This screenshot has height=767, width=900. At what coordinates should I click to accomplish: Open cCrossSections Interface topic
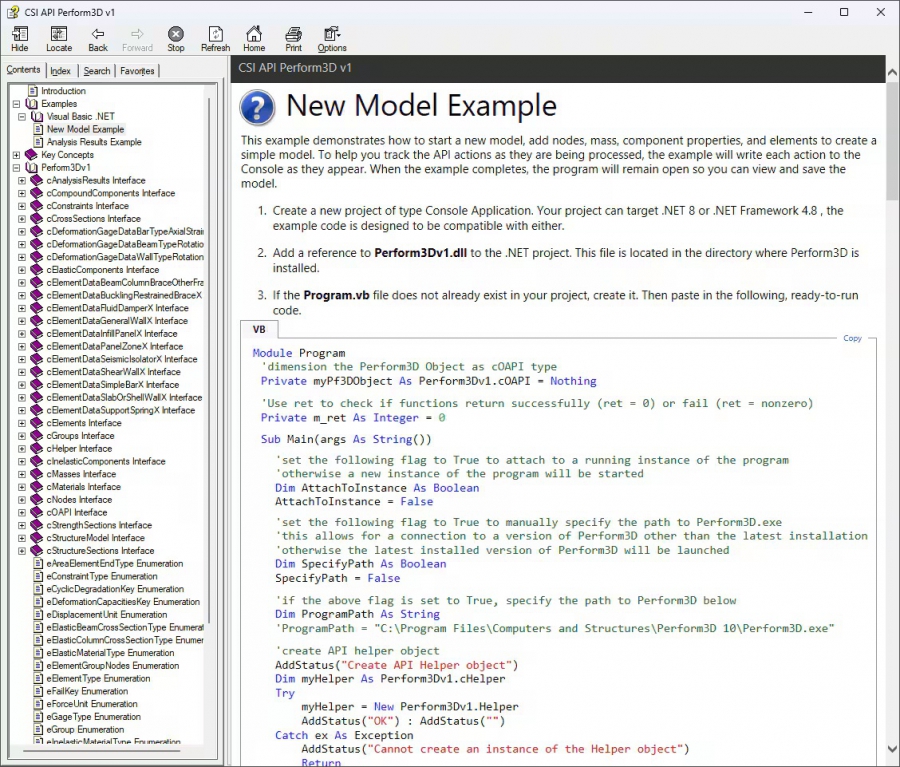coord(94,219)
